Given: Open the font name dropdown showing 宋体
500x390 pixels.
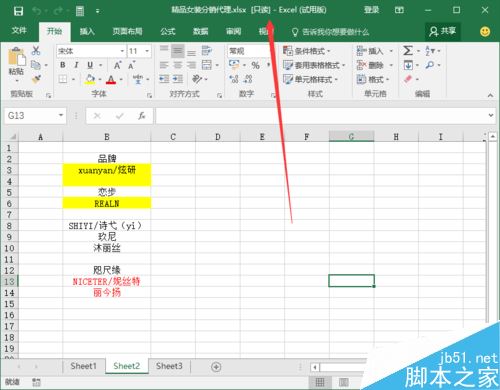Looking at the screenshot, I should coord(122,51).
